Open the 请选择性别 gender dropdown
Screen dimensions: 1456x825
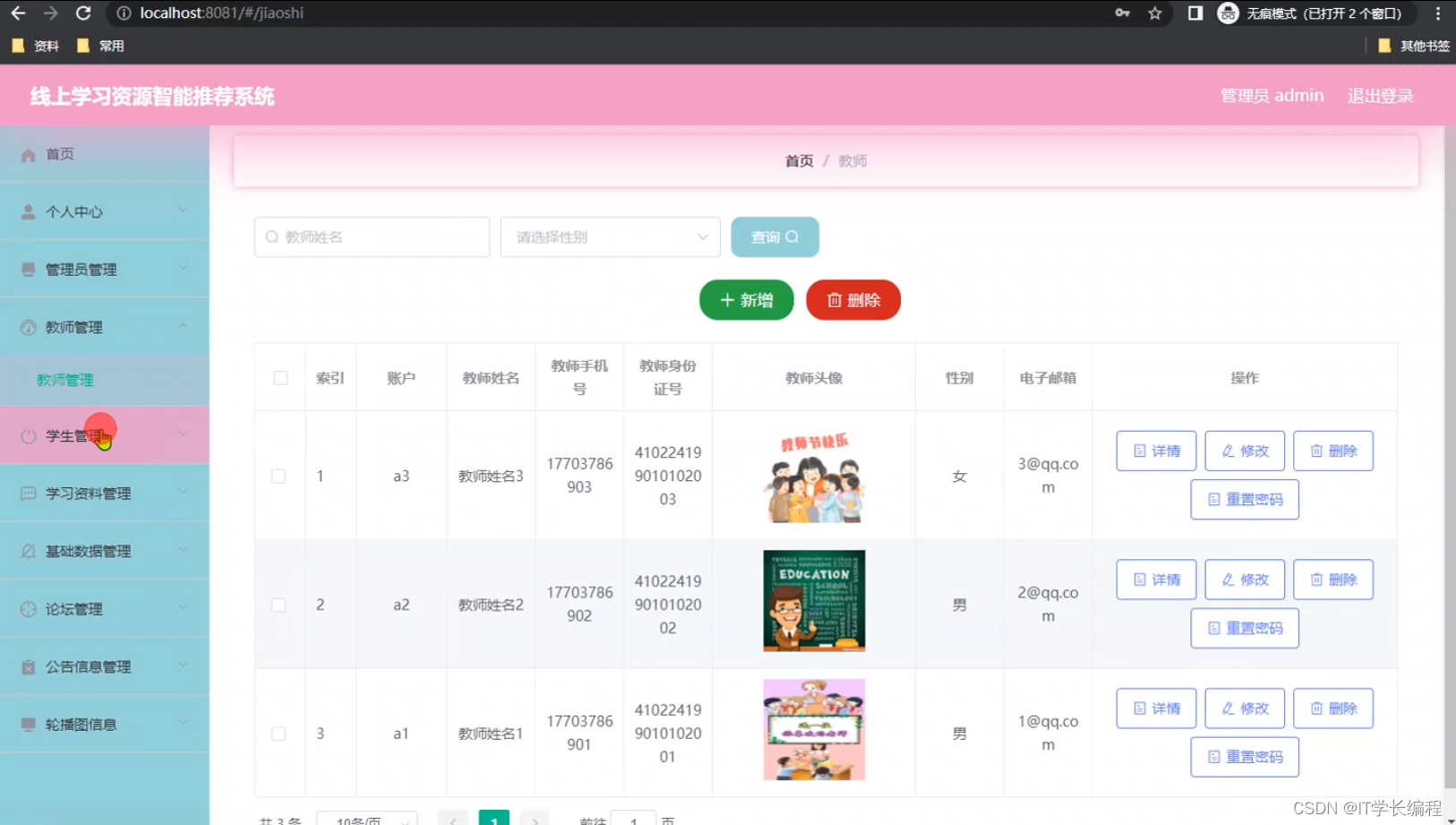(x=610, y=236)
